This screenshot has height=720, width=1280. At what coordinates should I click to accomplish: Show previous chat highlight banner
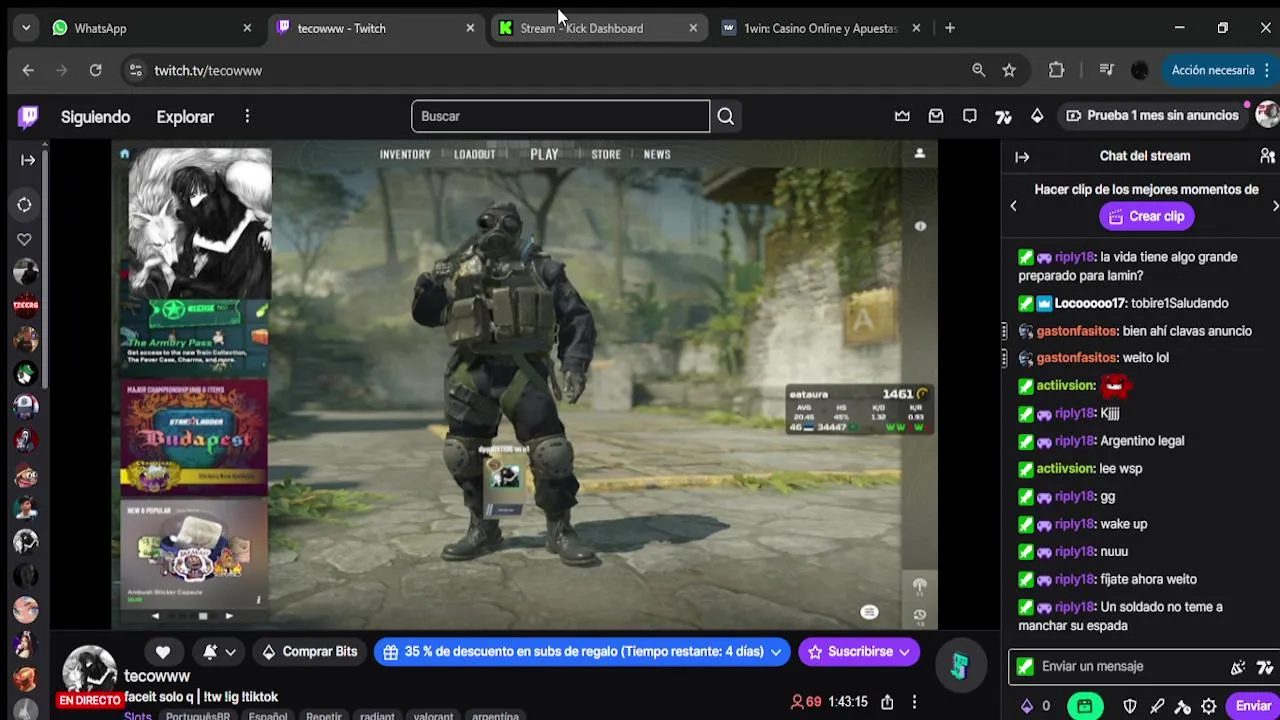[x=1013, y=206]
